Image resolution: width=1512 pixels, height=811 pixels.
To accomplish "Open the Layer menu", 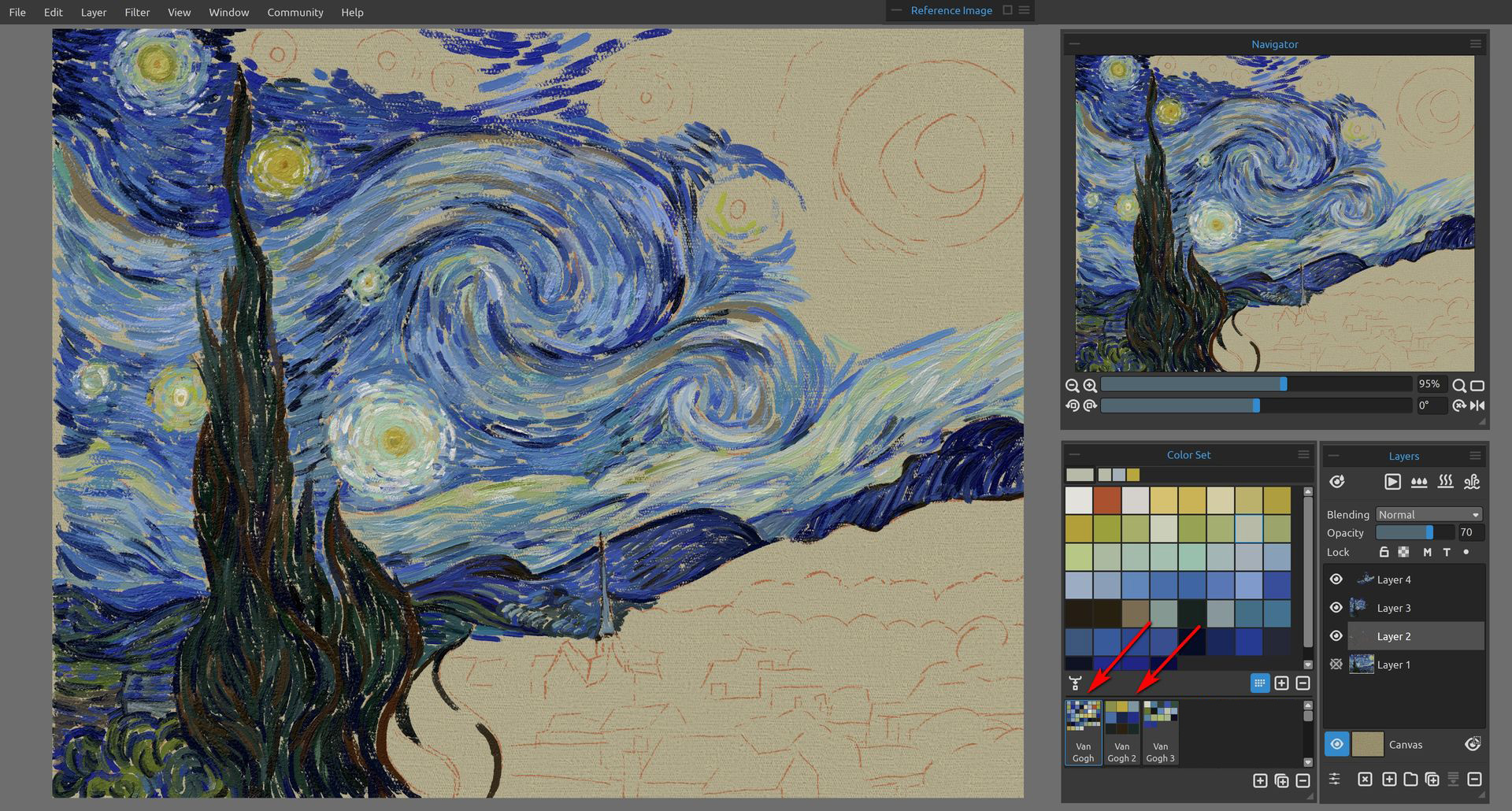I will click(94, 12).
